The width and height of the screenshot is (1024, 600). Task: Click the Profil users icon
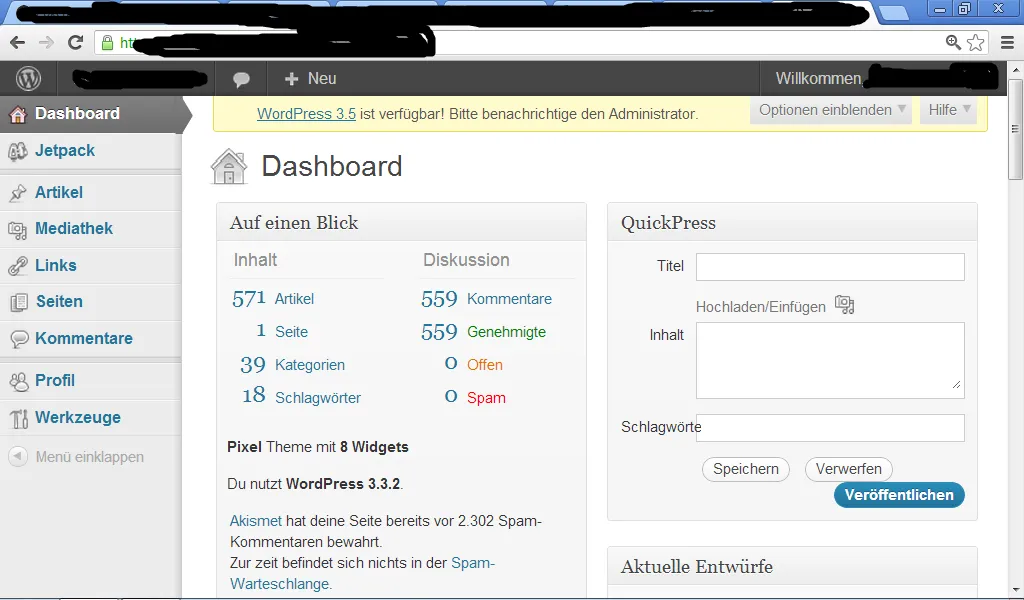[x=18, y=381]
